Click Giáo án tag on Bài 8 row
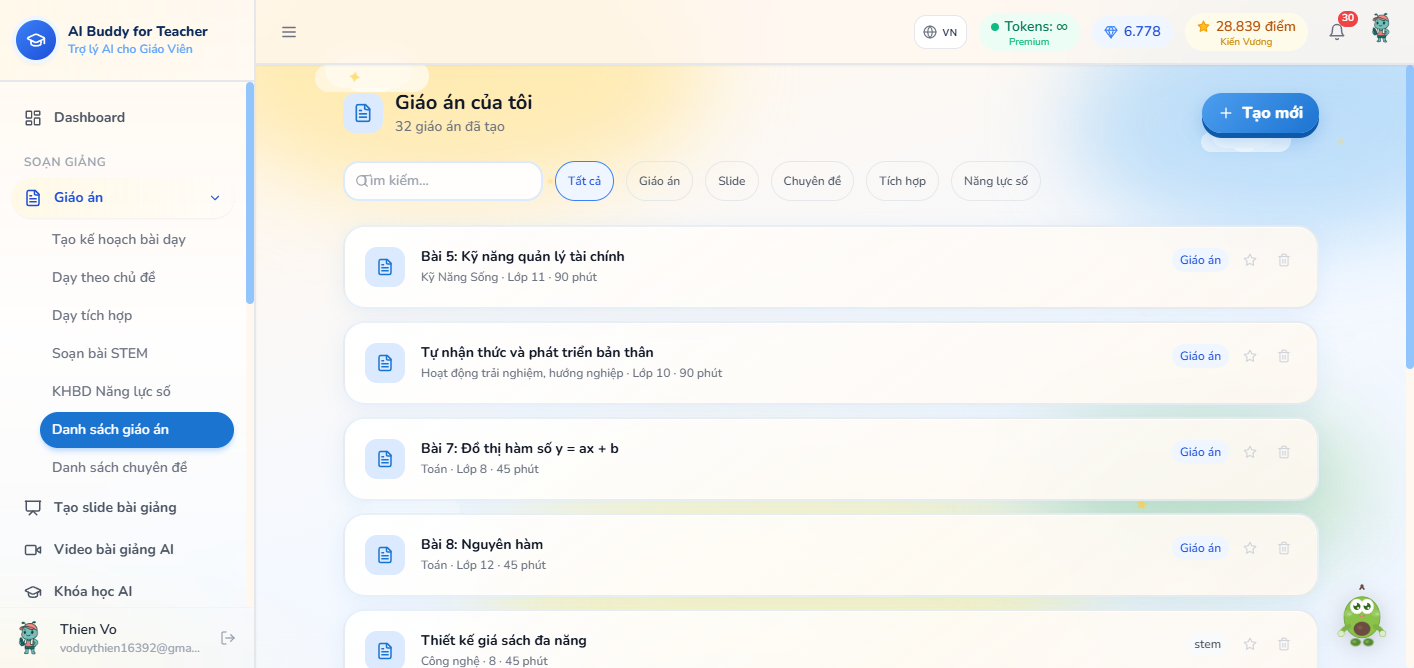The image size is (1414, 668). (1200, 548)
